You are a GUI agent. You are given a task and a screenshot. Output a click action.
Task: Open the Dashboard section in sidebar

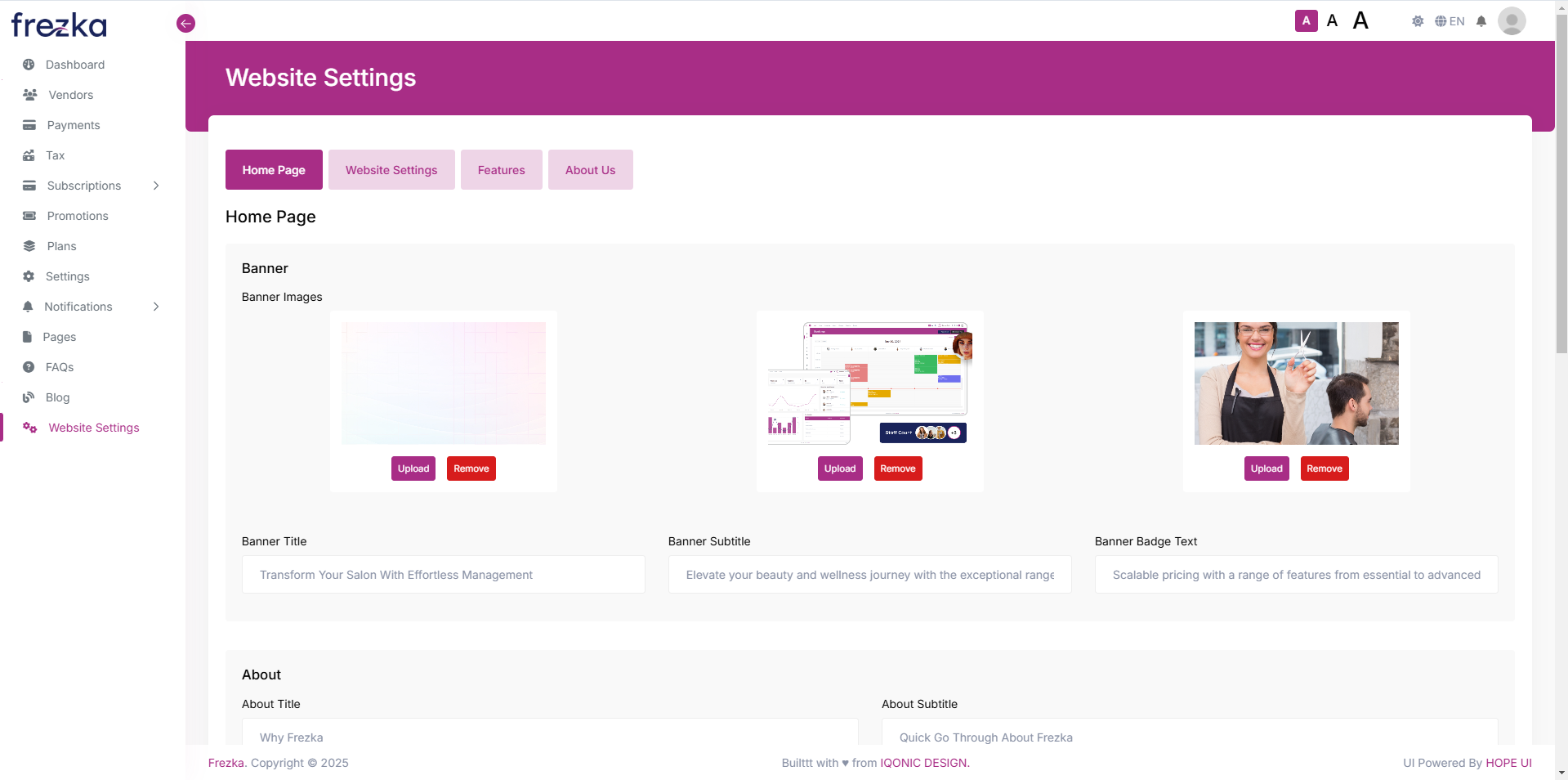(x=75, y=65)
